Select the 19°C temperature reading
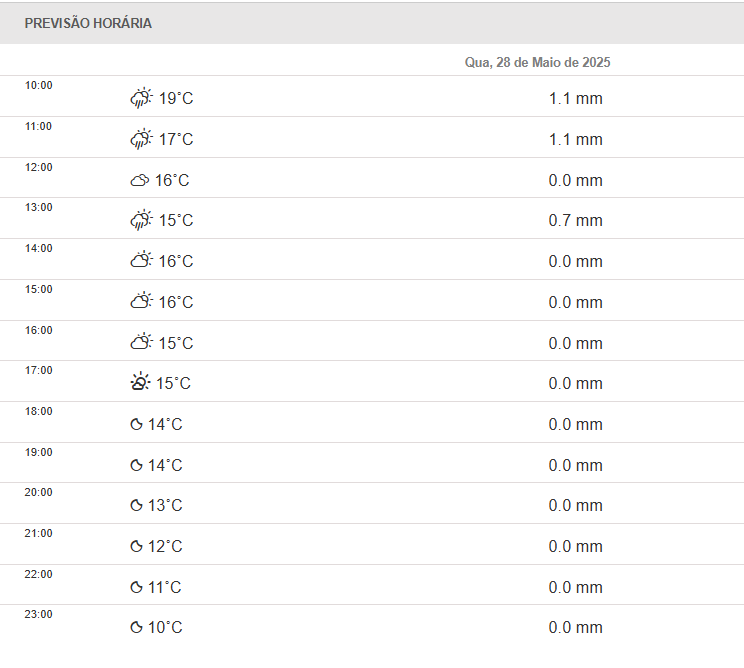 click(176, 98)
